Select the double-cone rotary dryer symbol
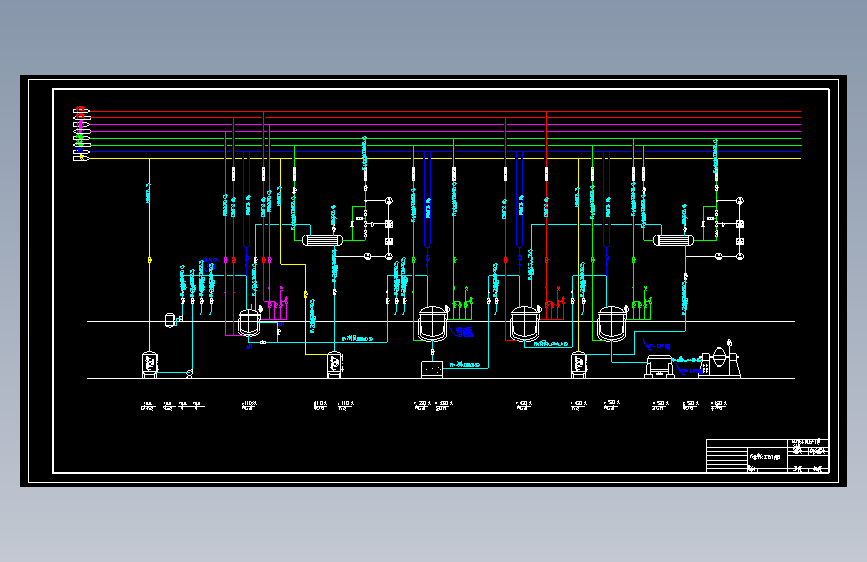The height and width of the screenshot is (562, 867). pyautogui.click(x=719, y=360)
